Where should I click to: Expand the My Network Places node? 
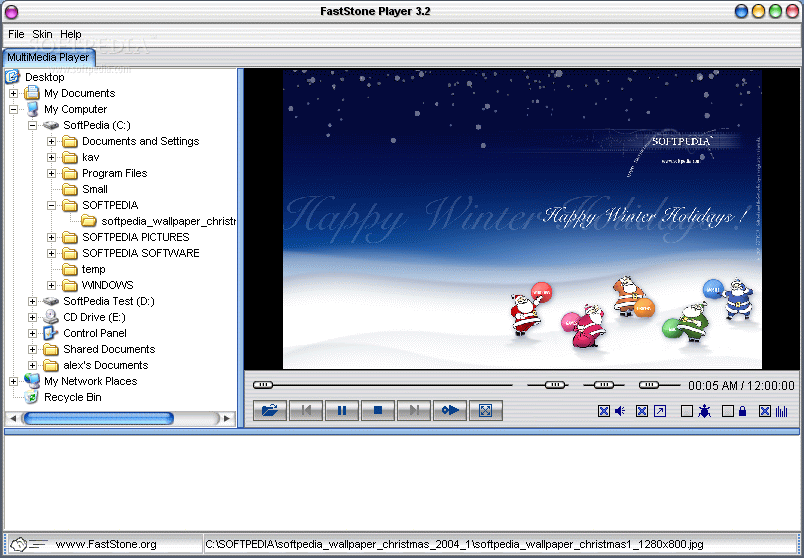[13, 381]
